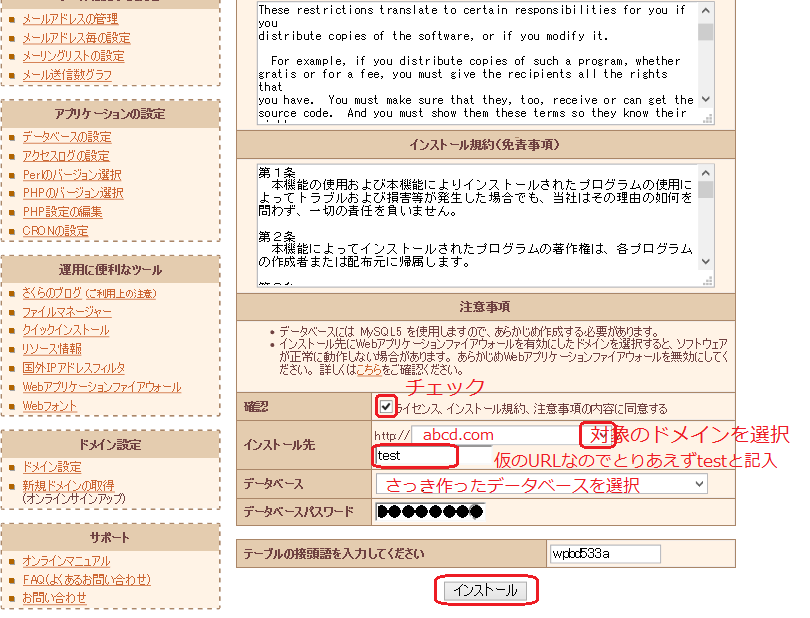
Task: Click the table prefix input field
Action: [604, 554]
